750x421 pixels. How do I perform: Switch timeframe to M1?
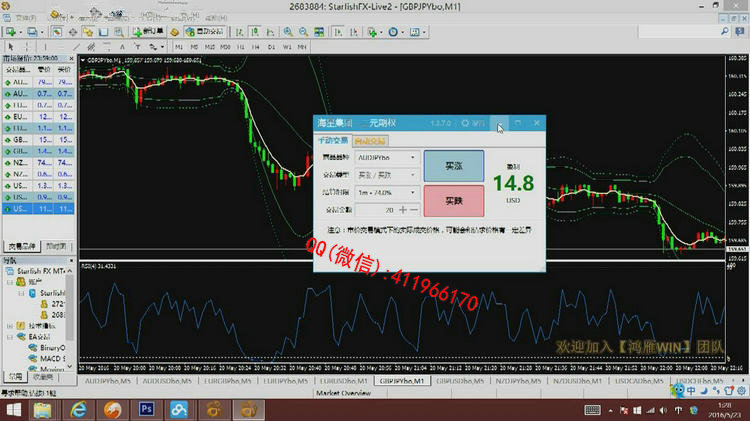[179, 47]
